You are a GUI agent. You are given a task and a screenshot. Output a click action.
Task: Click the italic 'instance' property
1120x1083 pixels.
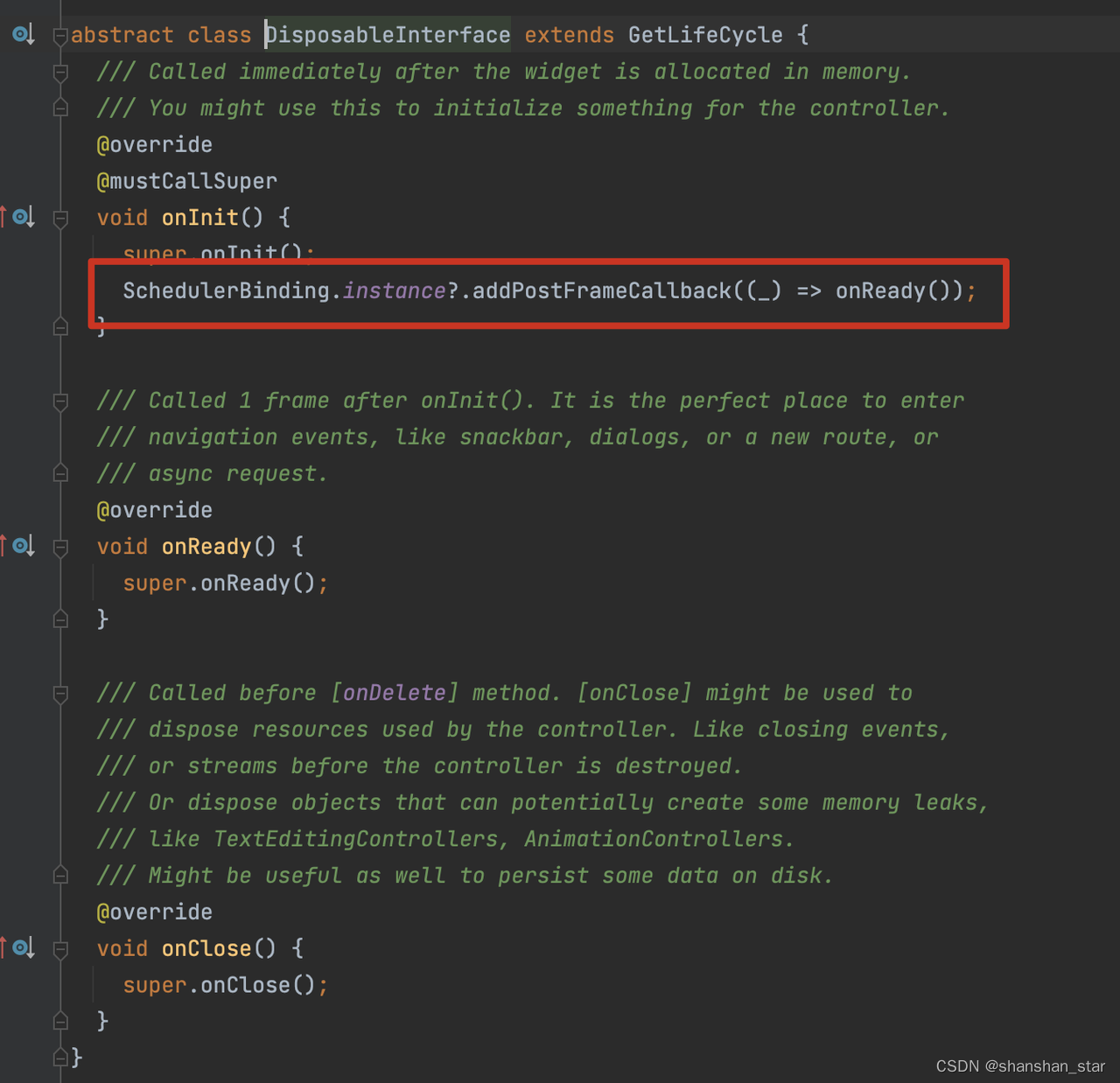395,290
